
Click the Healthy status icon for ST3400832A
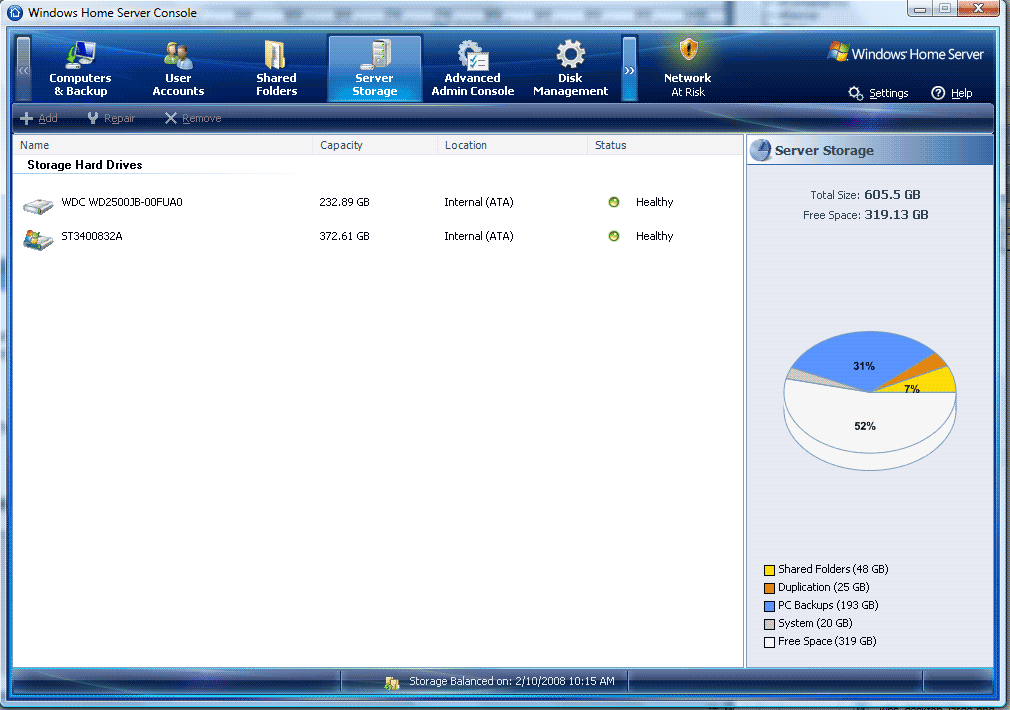click(x=614, y=236)
